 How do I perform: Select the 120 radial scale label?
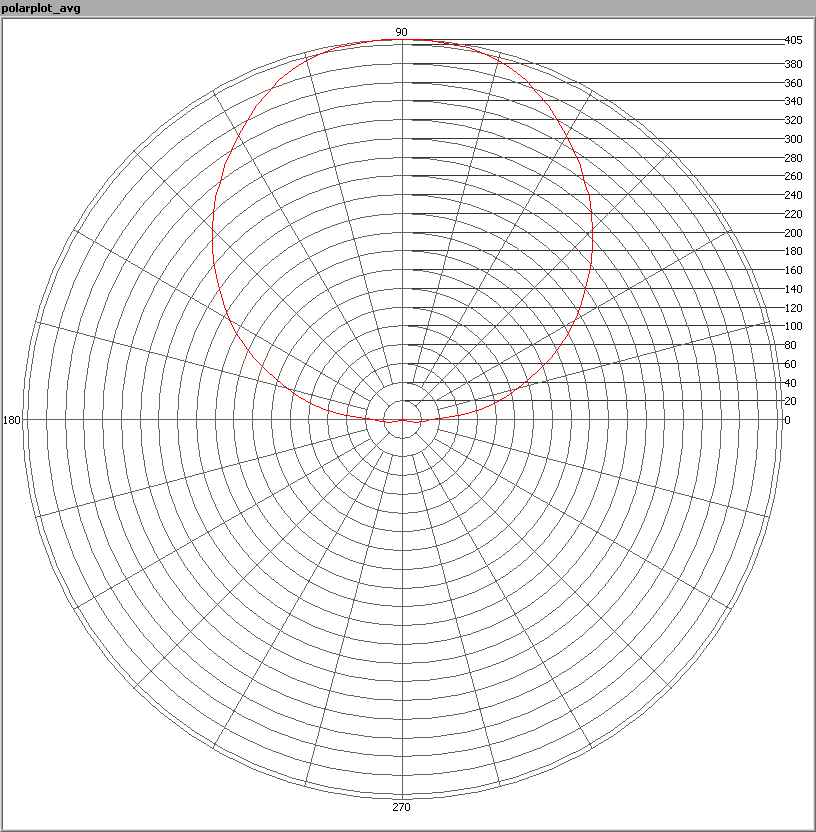pos(793,308)
